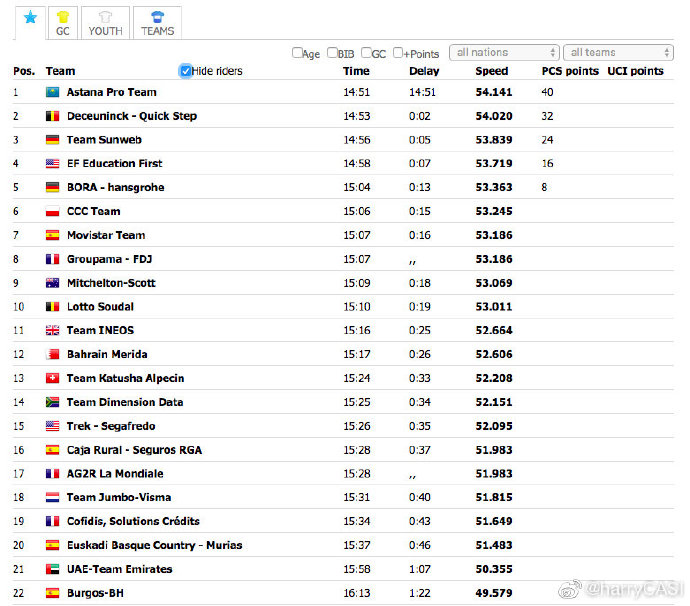Image resolution: width=690 pixels, height=606 pixels.
Task: Click the German flag beside BORA - hansgrohe
Action: pyautogui.click(x=52, y=187)
